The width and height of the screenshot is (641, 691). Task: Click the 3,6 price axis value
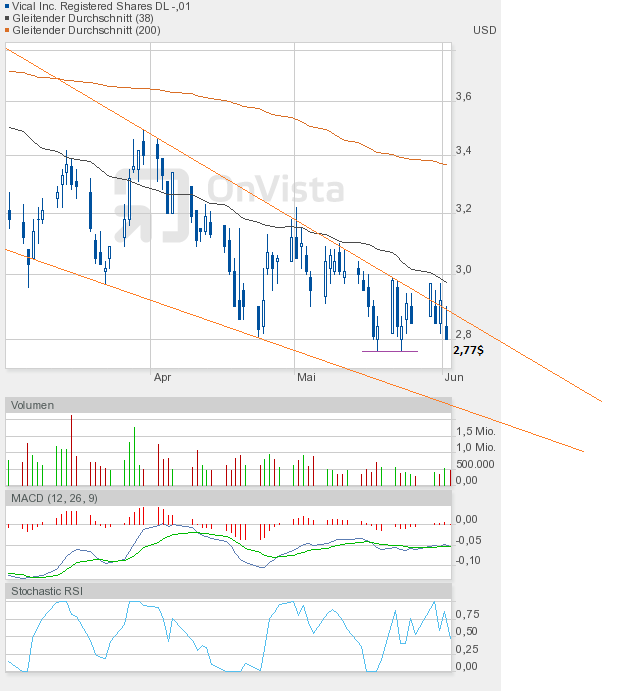coord(463,97)
